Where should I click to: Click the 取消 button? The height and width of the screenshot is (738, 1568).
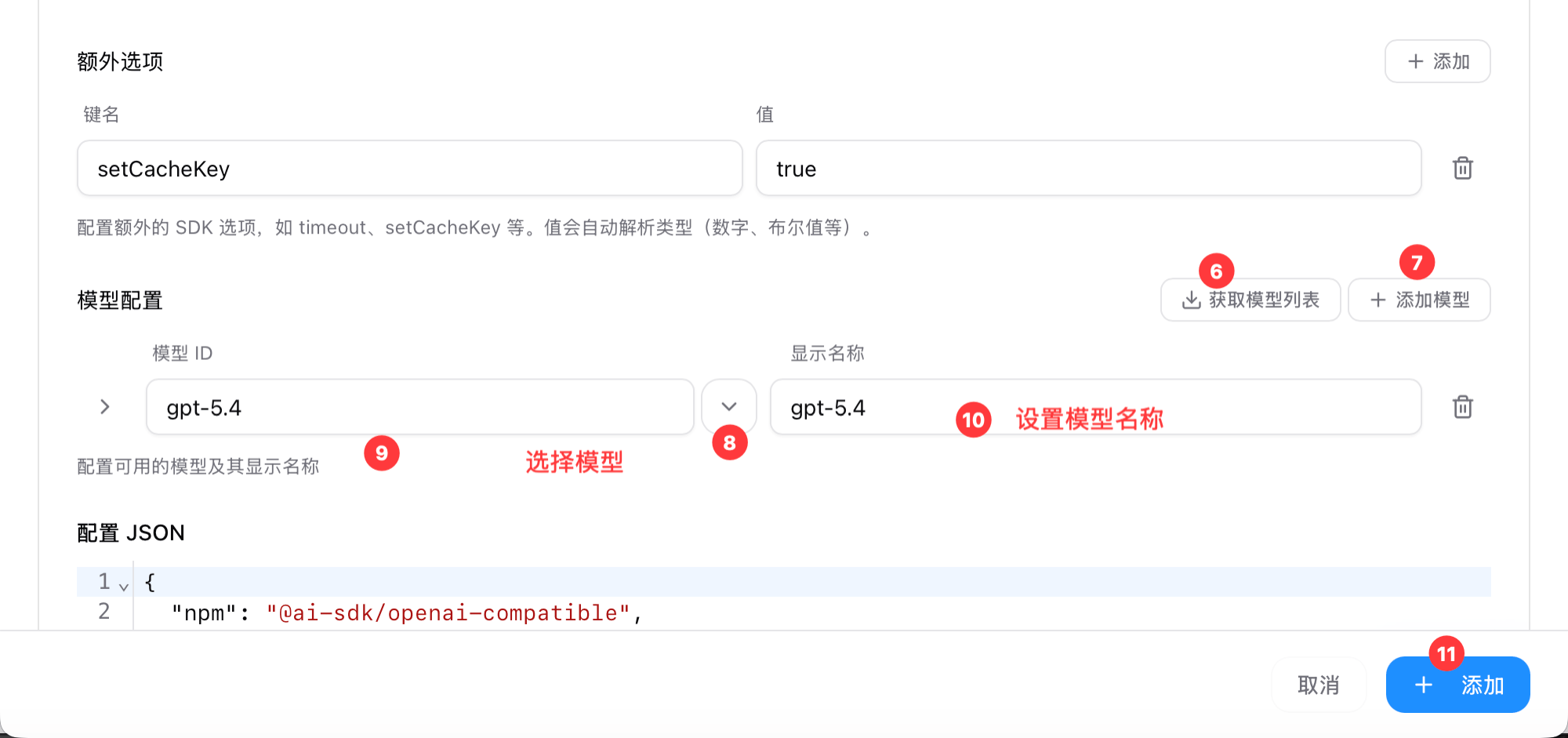[1319, 685]
